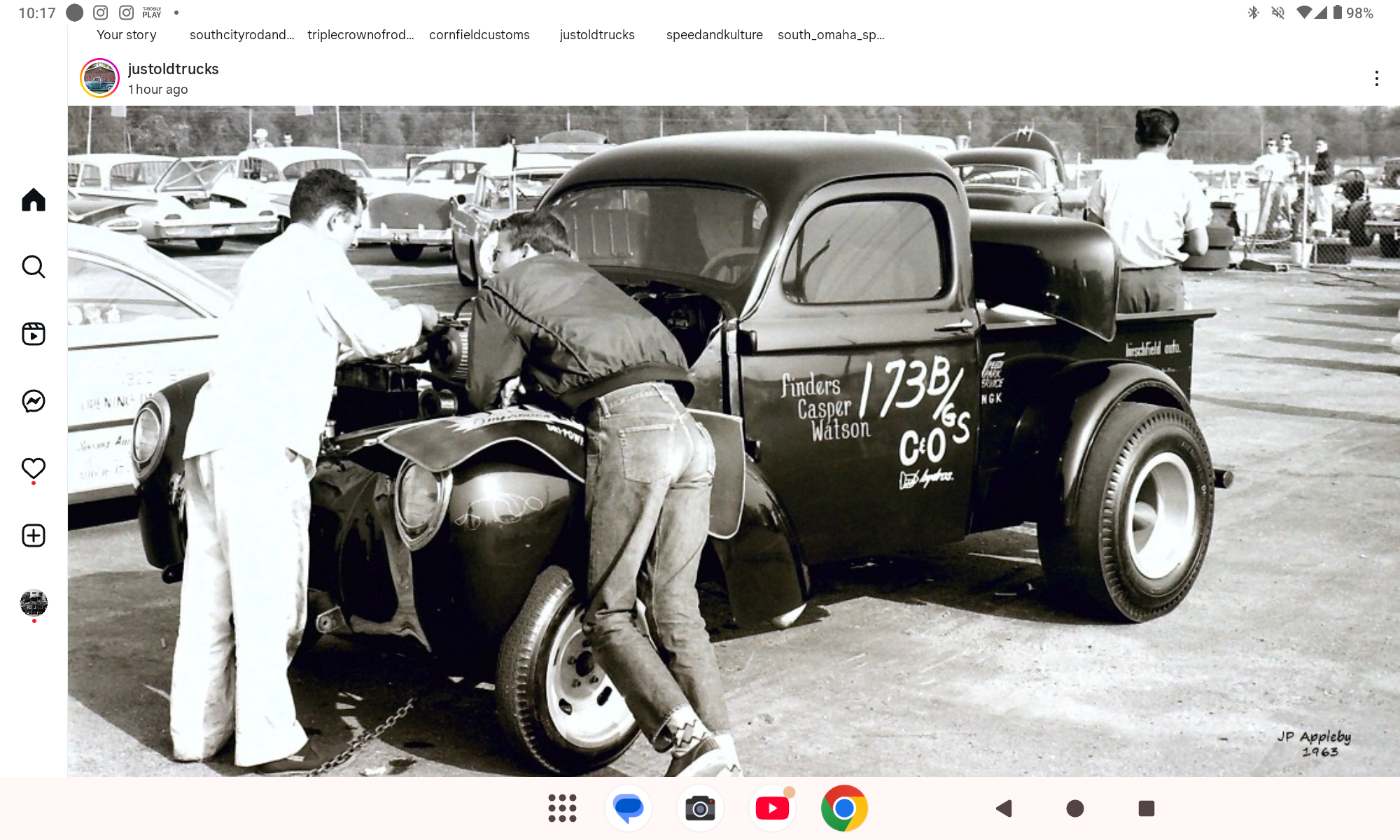Open notifications heart icon
Viewport: 1400px width, 840px height.
tap(34, 468)
